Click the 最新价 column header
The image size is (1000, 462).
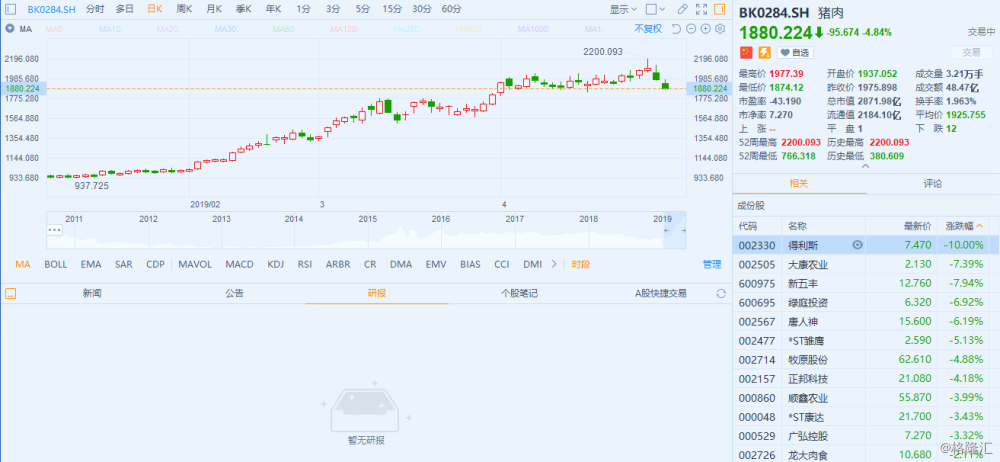pyautogui.click(x=918, y=226)
